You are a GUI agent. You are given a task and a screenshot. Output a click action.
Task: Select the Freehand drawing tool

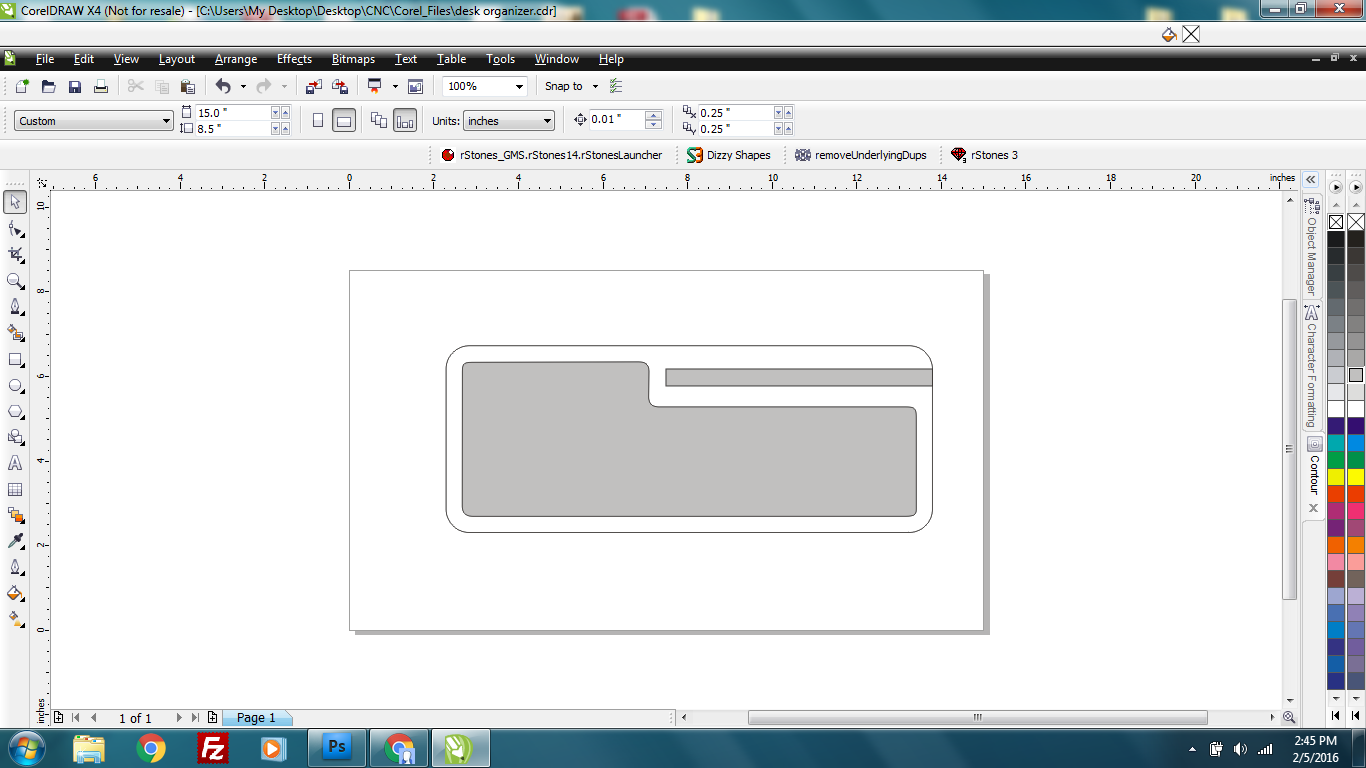point(15,307)
